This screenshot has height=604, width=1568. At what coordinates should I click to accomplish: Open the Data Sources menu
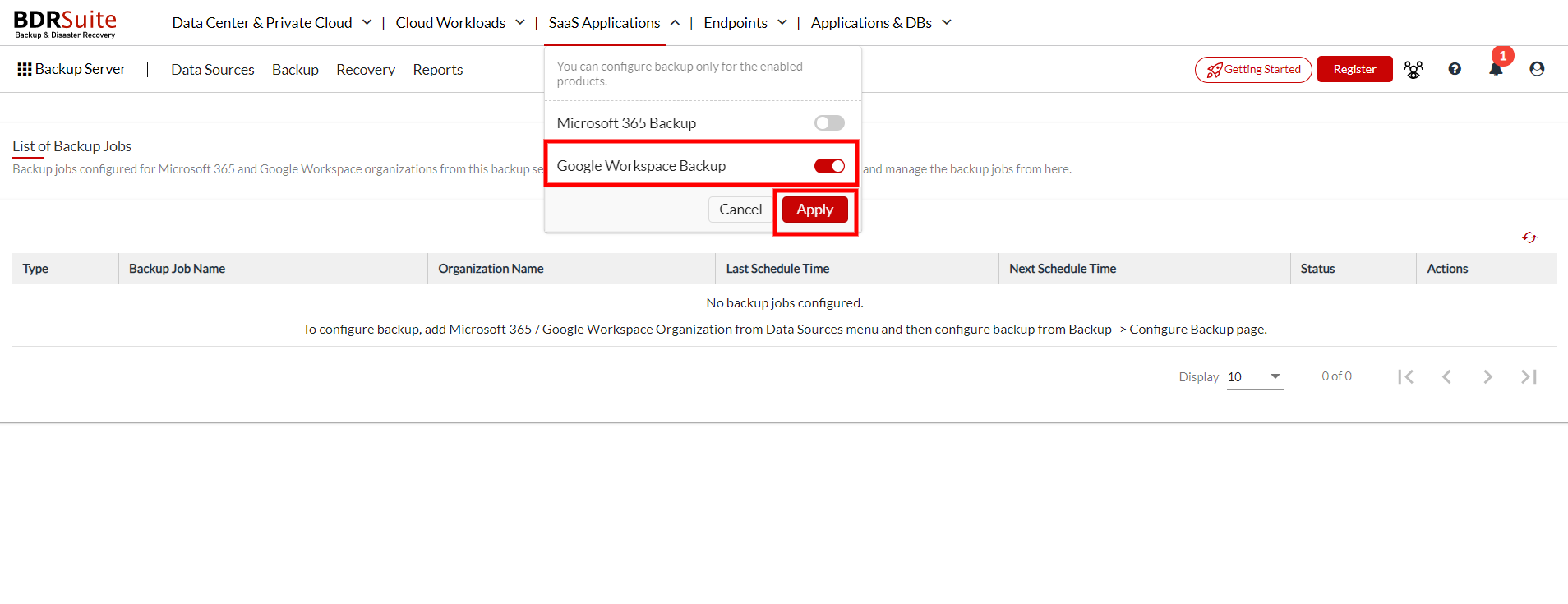point(213,70)
